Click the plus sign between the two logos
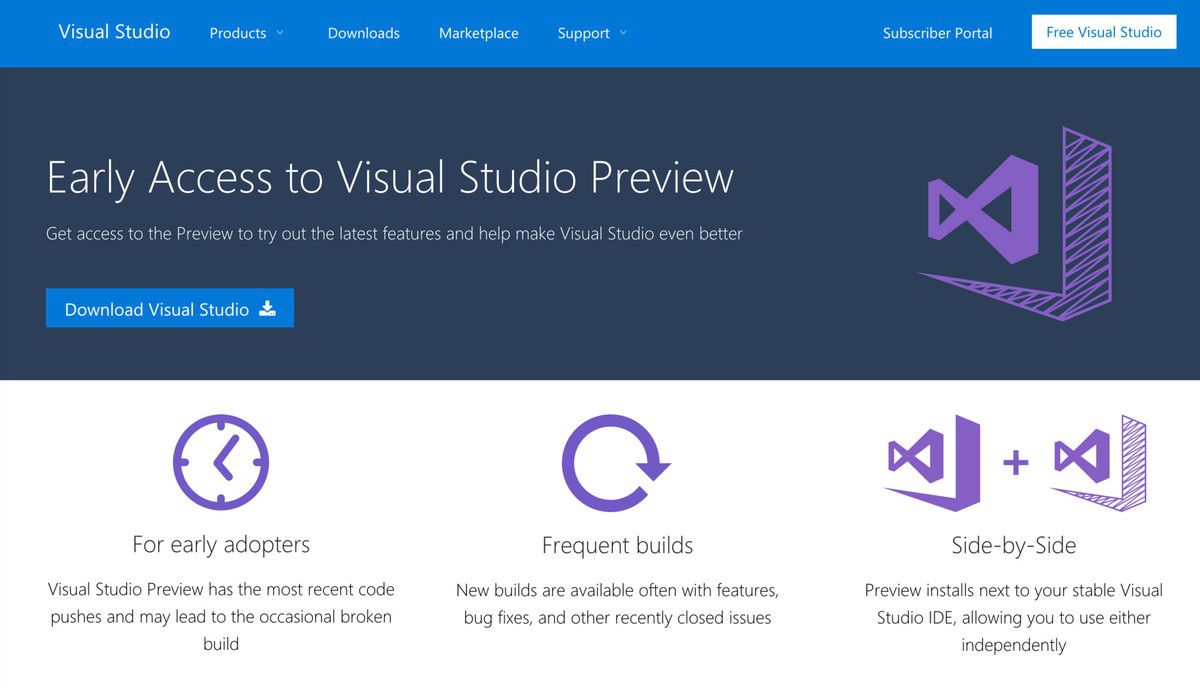1200x688 pixels. point(1015,462)
